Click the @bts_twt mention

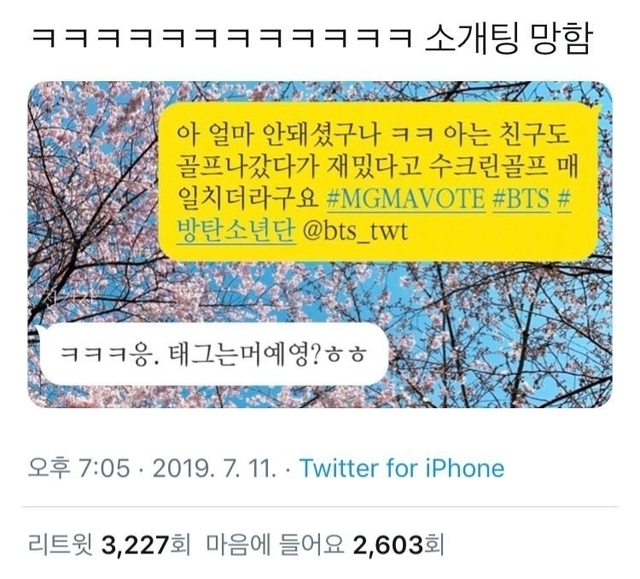(356, 231)
